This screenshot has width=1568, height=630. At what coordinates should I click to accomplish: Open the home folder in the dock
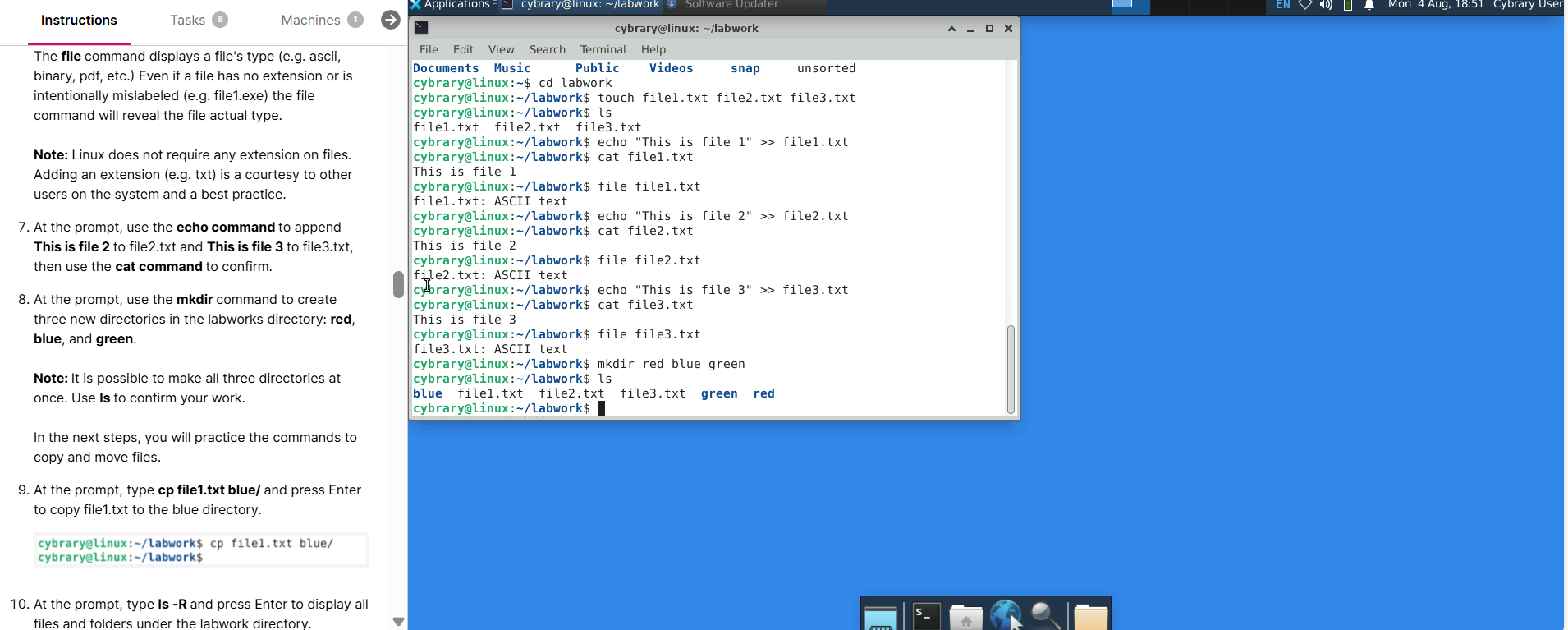(x=965, y=617)
